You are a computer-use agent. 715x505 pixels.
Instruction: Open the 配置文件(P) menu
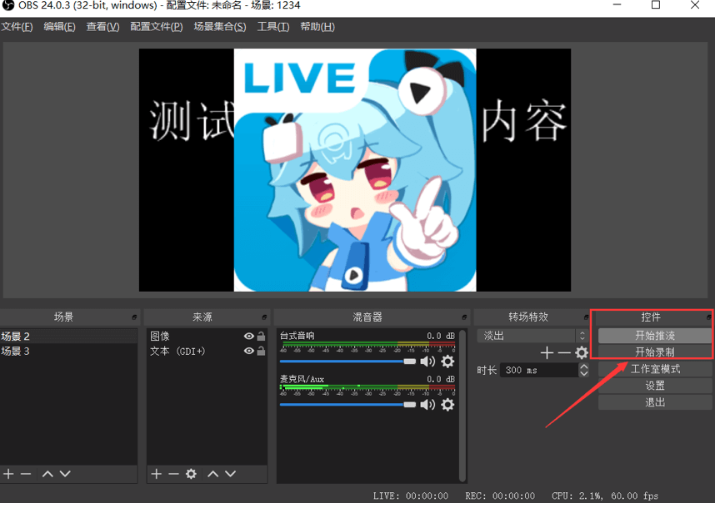157,26
